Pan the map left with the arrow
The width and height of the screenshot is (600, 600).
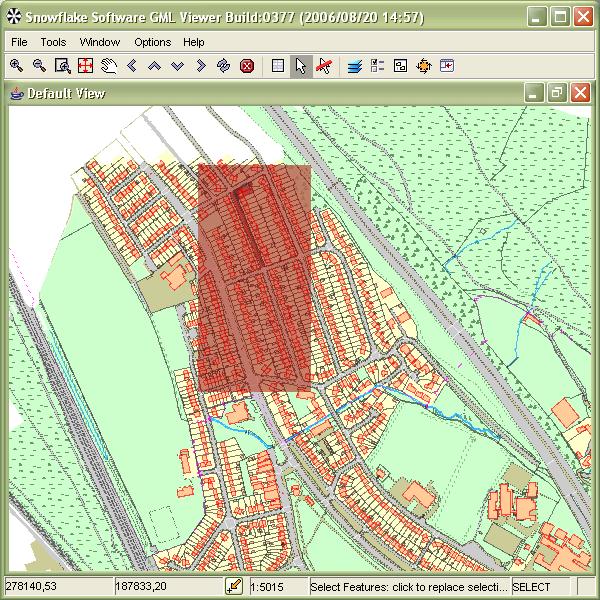(x=131, y=66)
